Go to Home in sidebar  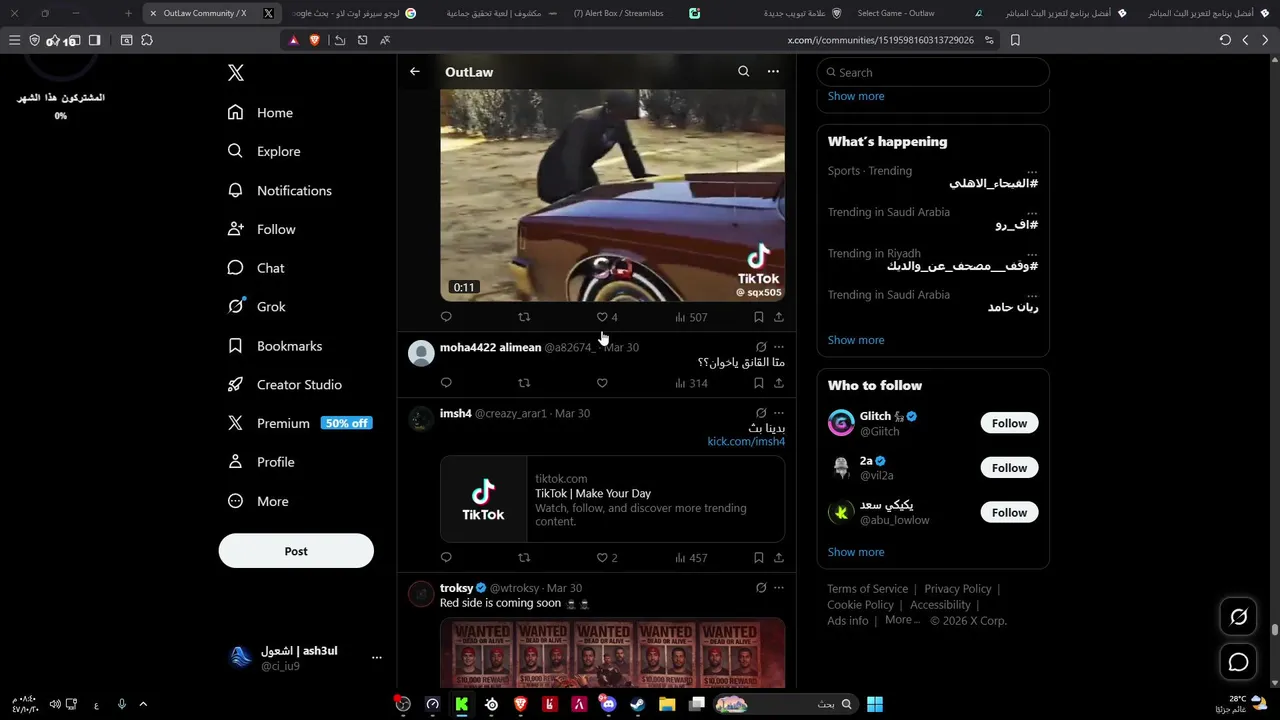point(260,113)
